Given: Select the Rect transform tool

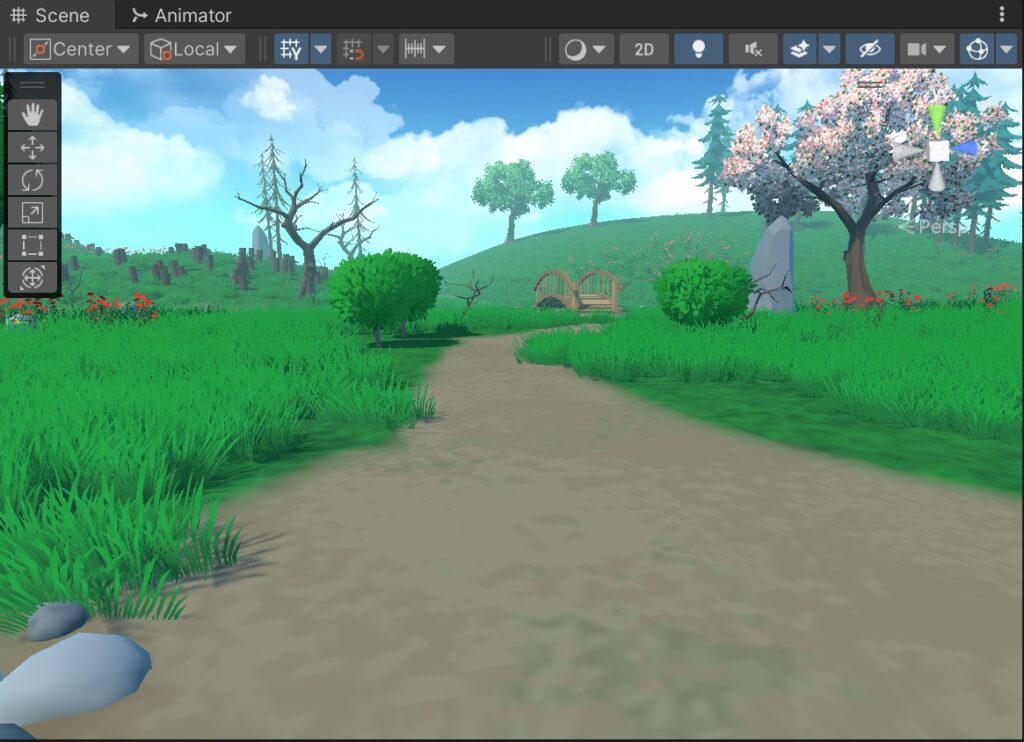Looking at the screenshot, I should coord(32,245).
